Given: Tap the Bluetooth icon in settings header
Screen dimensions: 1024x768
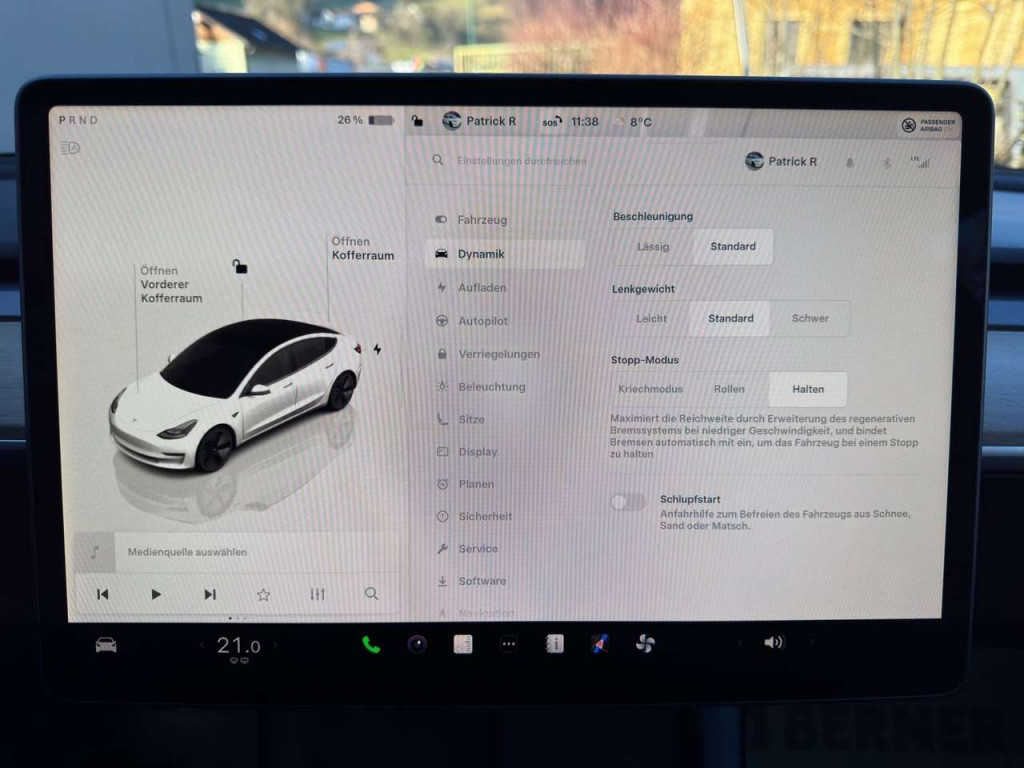Looking at the screenshot, I should [886, 162].
